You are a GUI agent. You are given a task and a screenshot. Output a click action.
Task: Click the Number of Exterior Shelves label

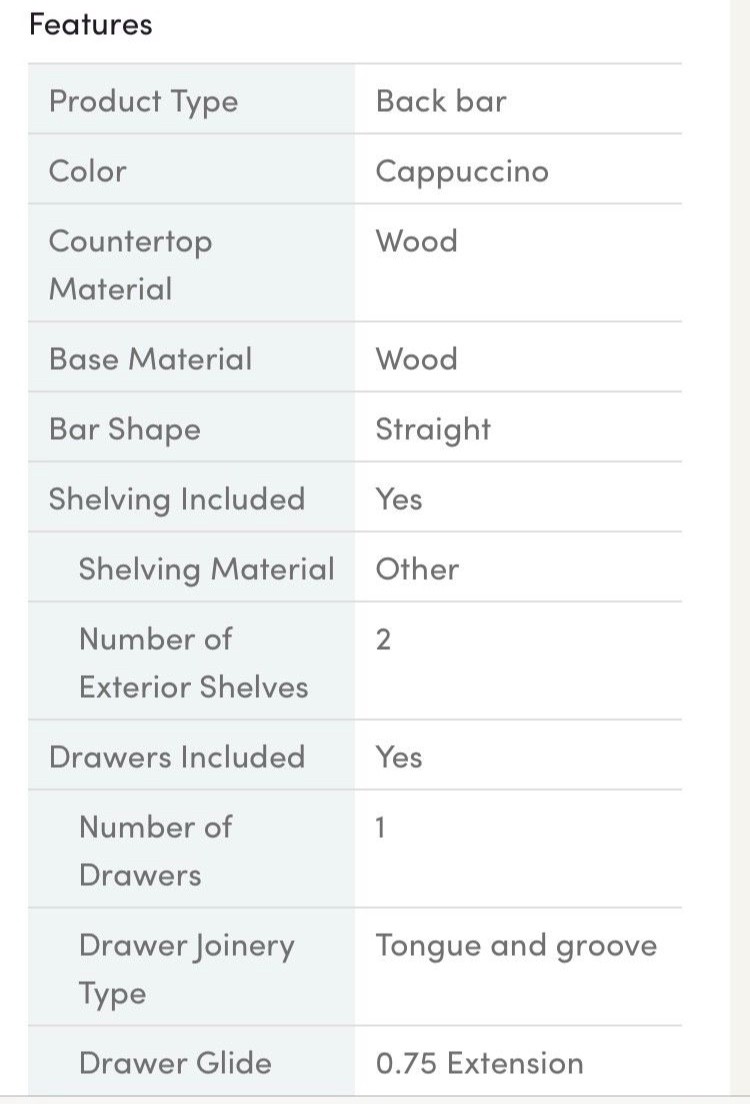click(x=193, y=662)
